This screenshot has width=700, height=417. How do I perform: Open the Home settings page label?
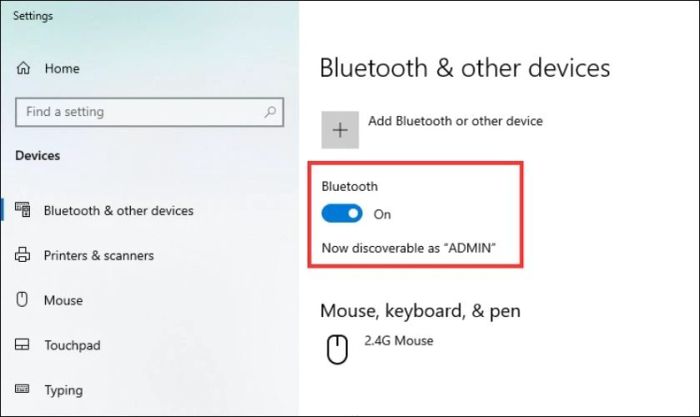coord(61,68)
